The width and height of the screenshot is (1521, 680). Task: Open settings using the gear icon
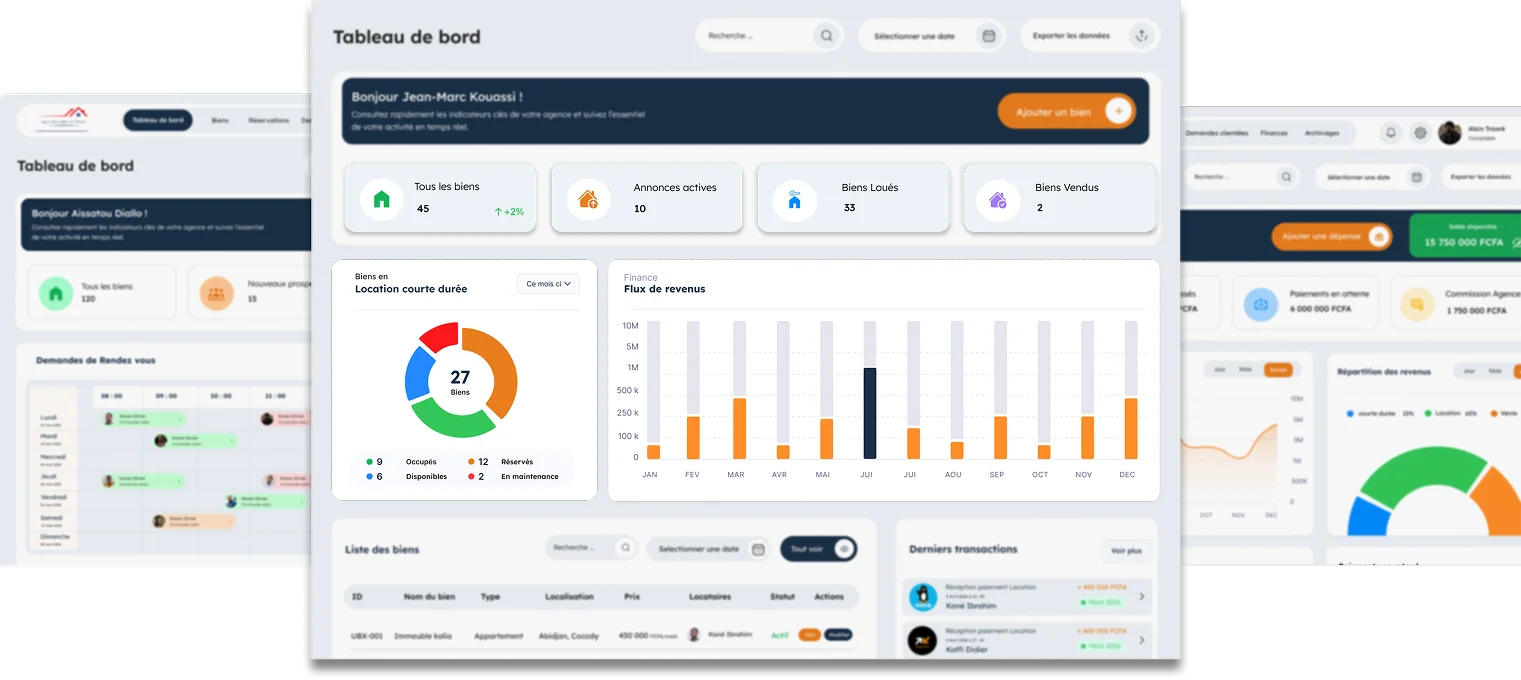(x=1420, y=133)
